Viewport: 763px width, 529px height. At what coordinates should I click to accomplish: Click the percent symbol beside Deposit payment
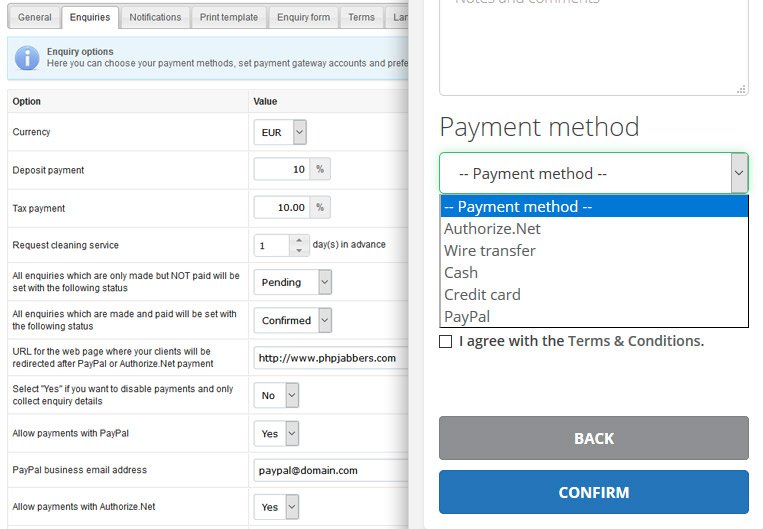click(320, 169)
